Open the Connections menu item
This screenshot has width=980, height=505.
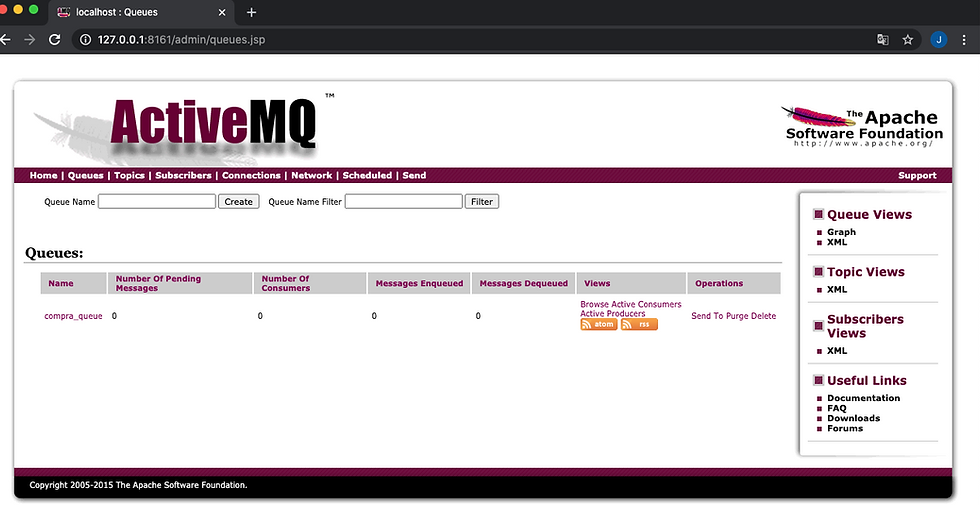click(x=251, y=176)
